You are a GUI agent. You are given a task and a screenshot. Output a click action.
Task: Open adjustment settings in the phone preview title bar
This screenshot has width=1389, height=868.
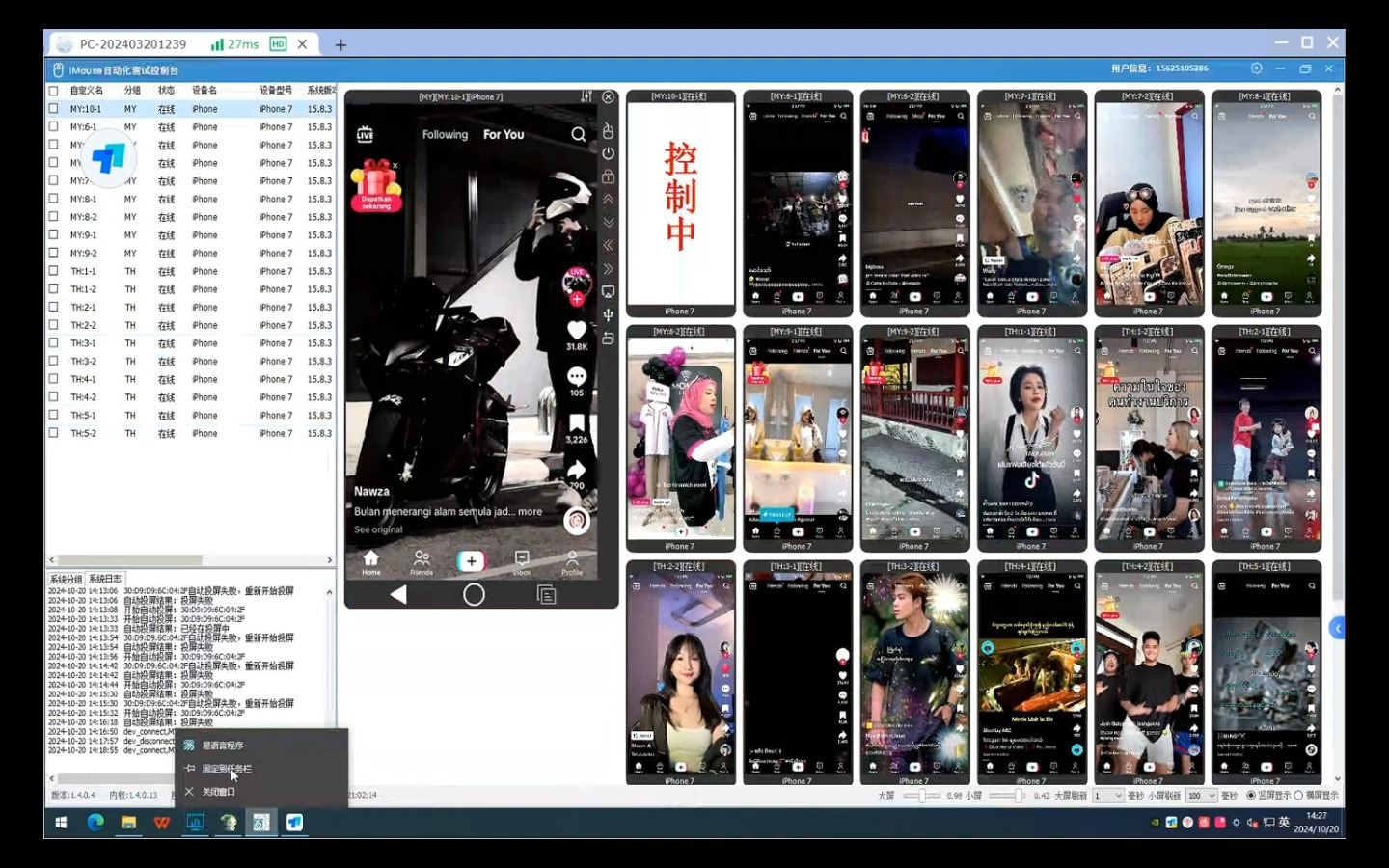586,97
